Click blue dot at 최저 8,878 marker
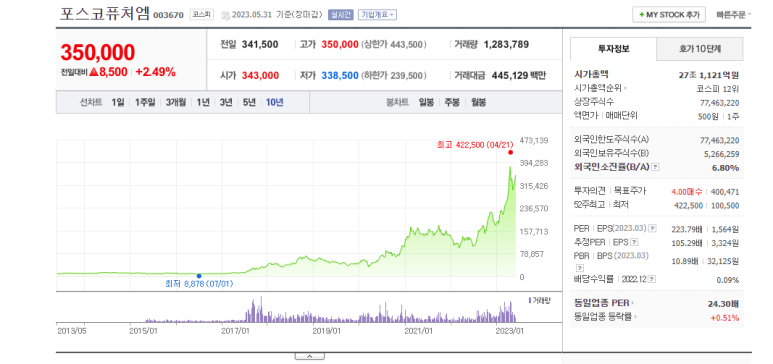773x364 pixels. (x=199, y=276)
